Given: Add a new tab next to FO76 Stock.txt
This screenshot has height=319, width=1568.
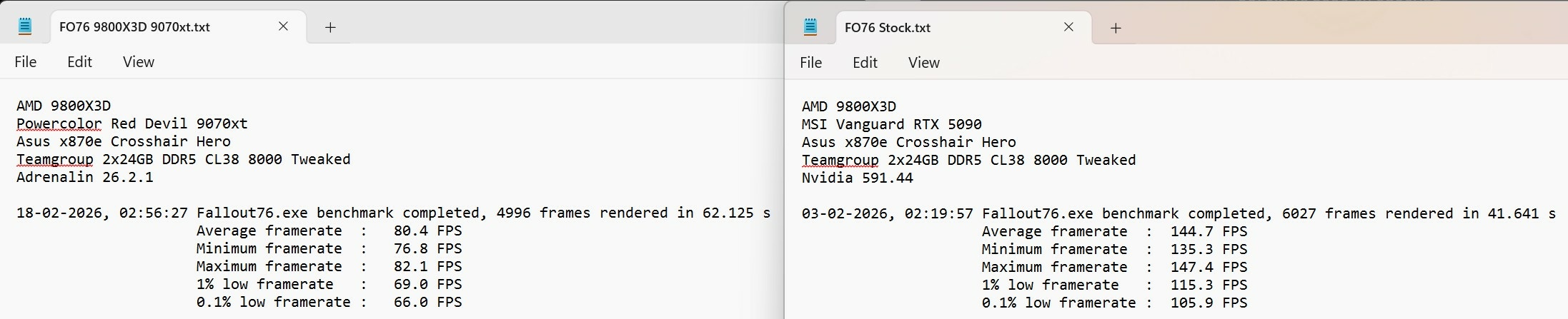Looking at the screenshot, I should coord(1116,28).
